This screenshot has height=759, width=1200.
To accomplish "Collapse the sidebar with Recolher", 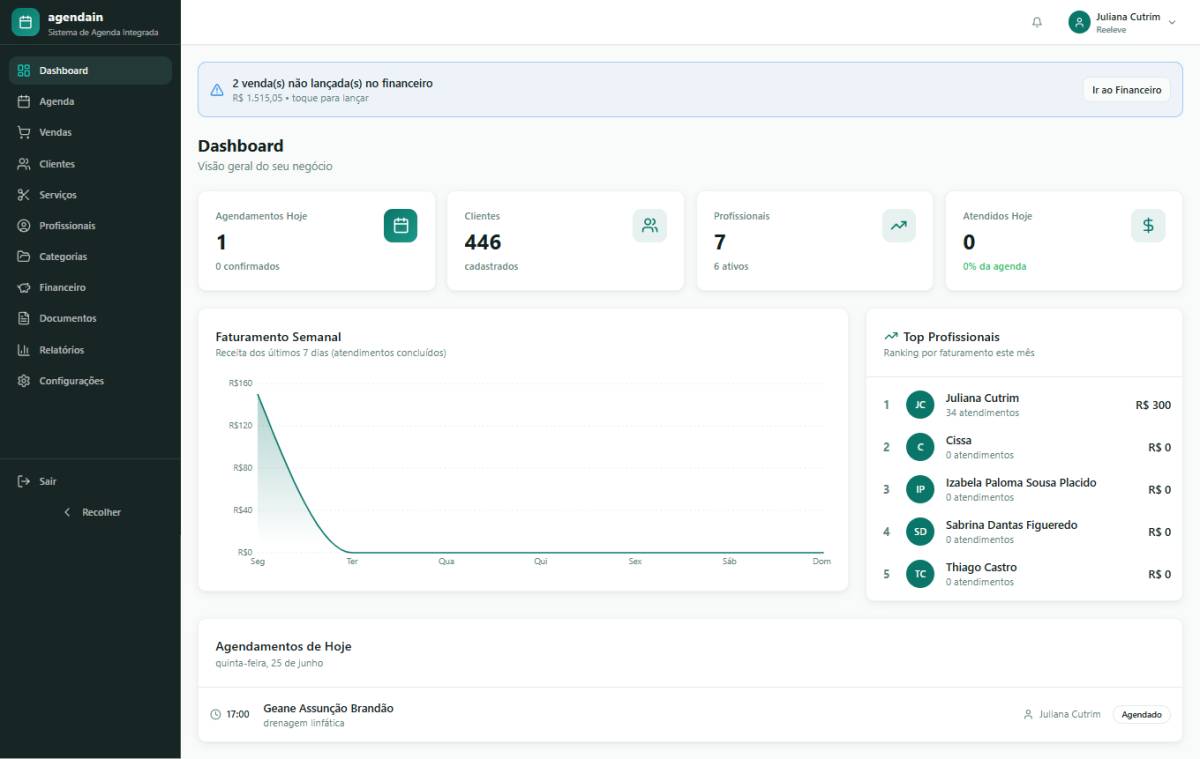I will tap(91, 512).
